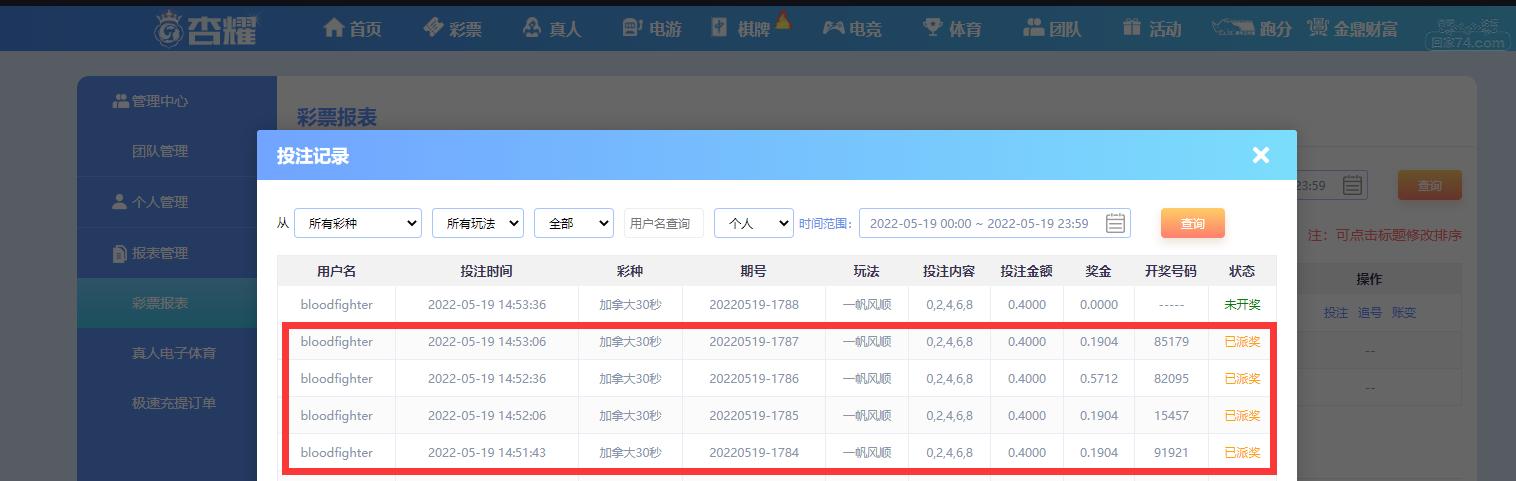Click the 杏耀 site logo

[x=206, y=29]
